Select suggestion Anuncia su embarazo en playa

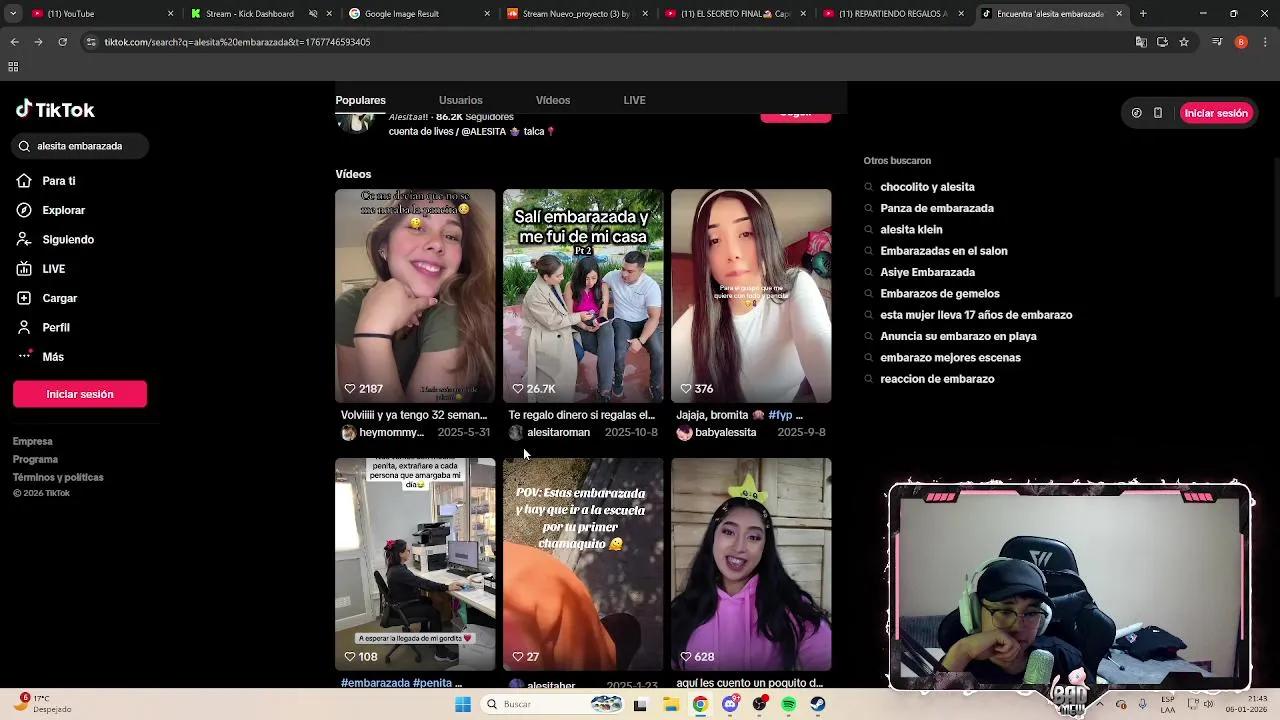pos(958,336)
